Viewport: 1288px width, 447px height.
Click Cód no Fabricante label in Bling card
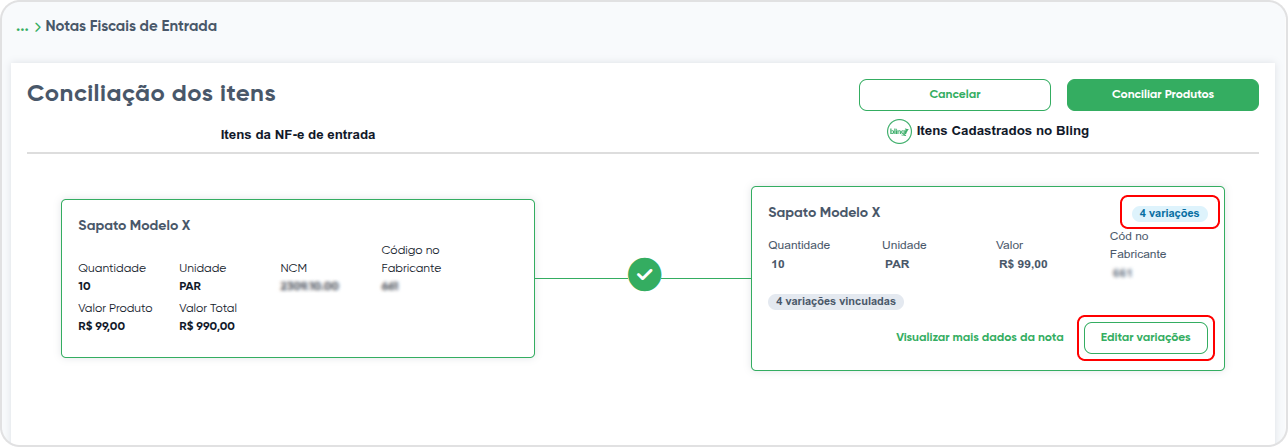1138,245
